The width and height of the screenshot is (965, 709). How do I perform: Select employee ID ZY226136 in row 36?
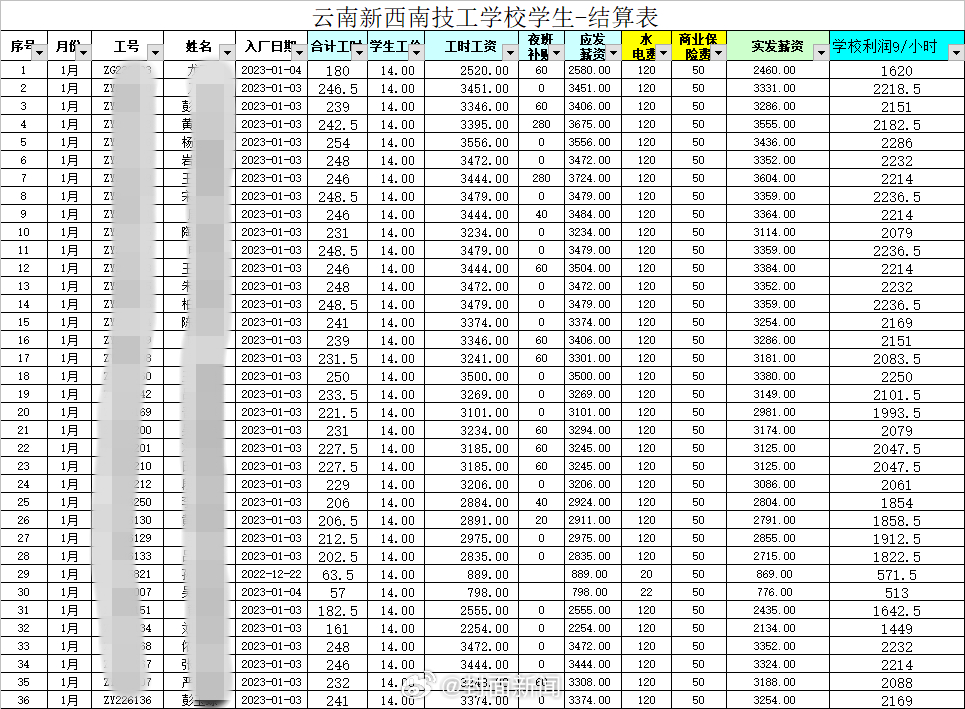pyautogui.click(x=127, y=700)
